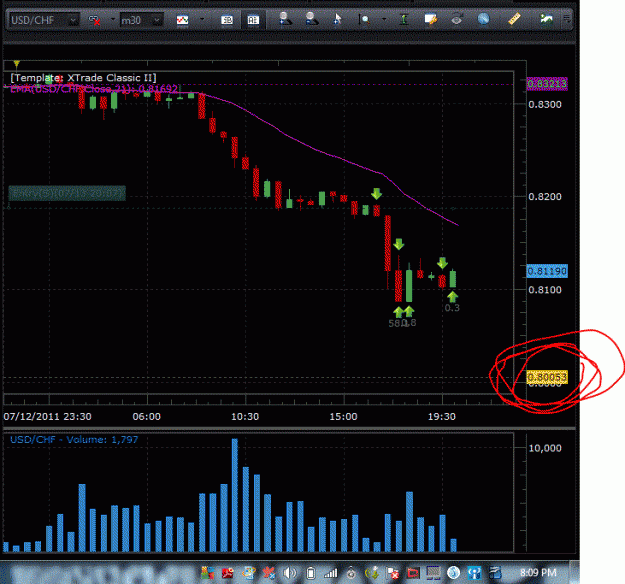
Task: Click the yellow marker at chart top-left
Action: coord(17,64)
